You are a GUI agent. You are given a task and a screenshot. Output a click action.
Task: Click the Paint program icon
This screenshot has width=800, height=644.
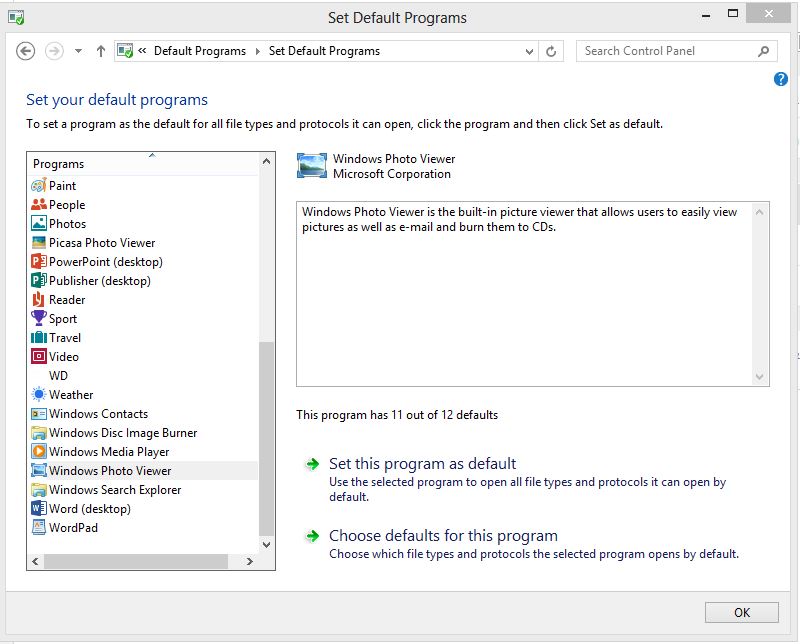(39, 185)
